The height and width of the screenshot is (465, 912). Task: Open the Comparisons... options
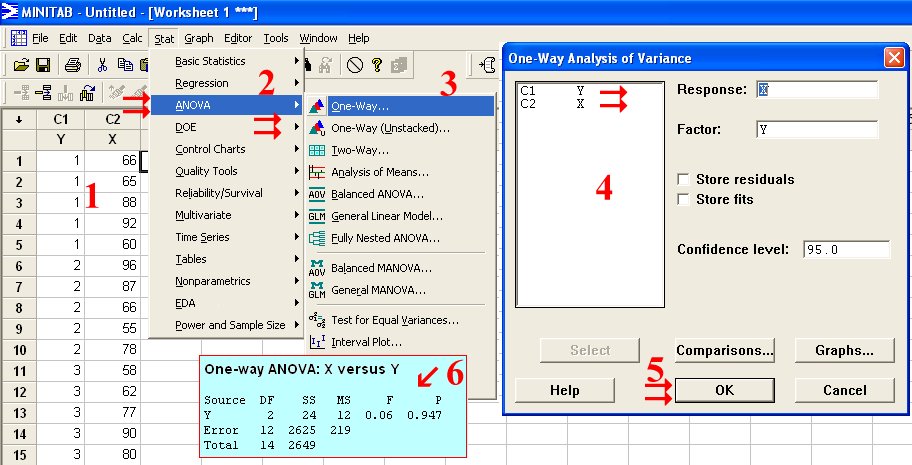724,350
